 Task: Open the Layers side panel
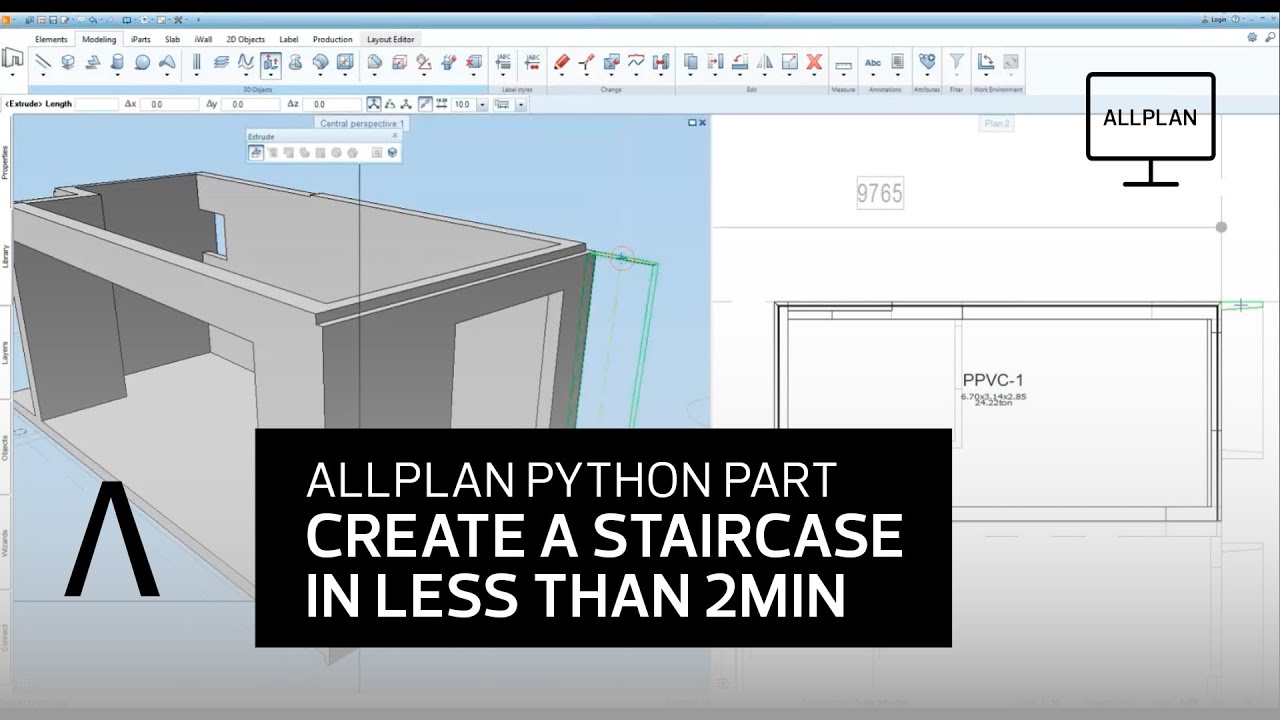pos(5,351)
